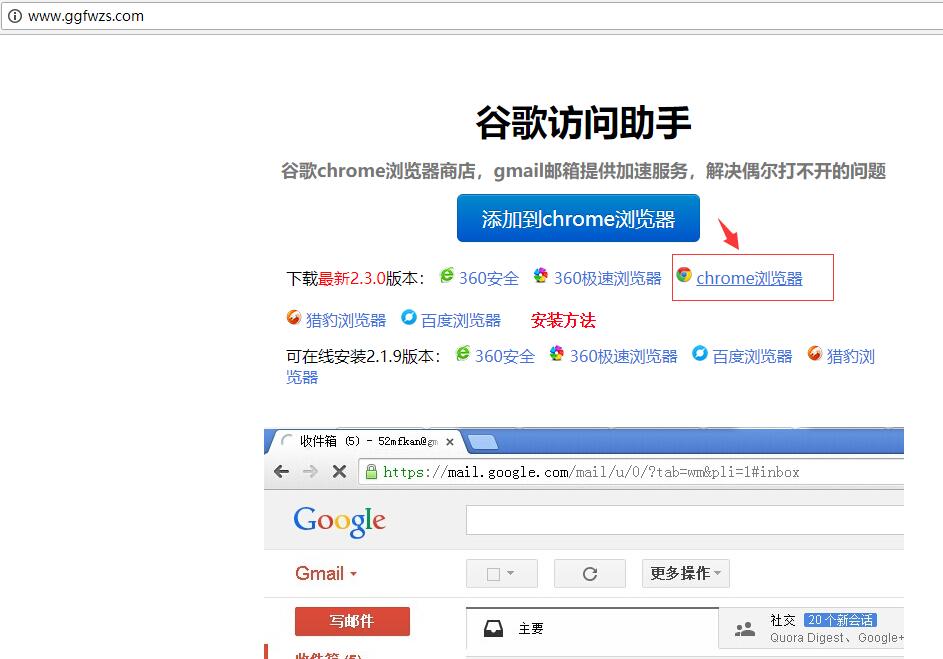The height and width of the screenshot is (659, 943).
Task: Open 猎豹浏览器 link in 2.1.9 install row
Action: (850, 357)
